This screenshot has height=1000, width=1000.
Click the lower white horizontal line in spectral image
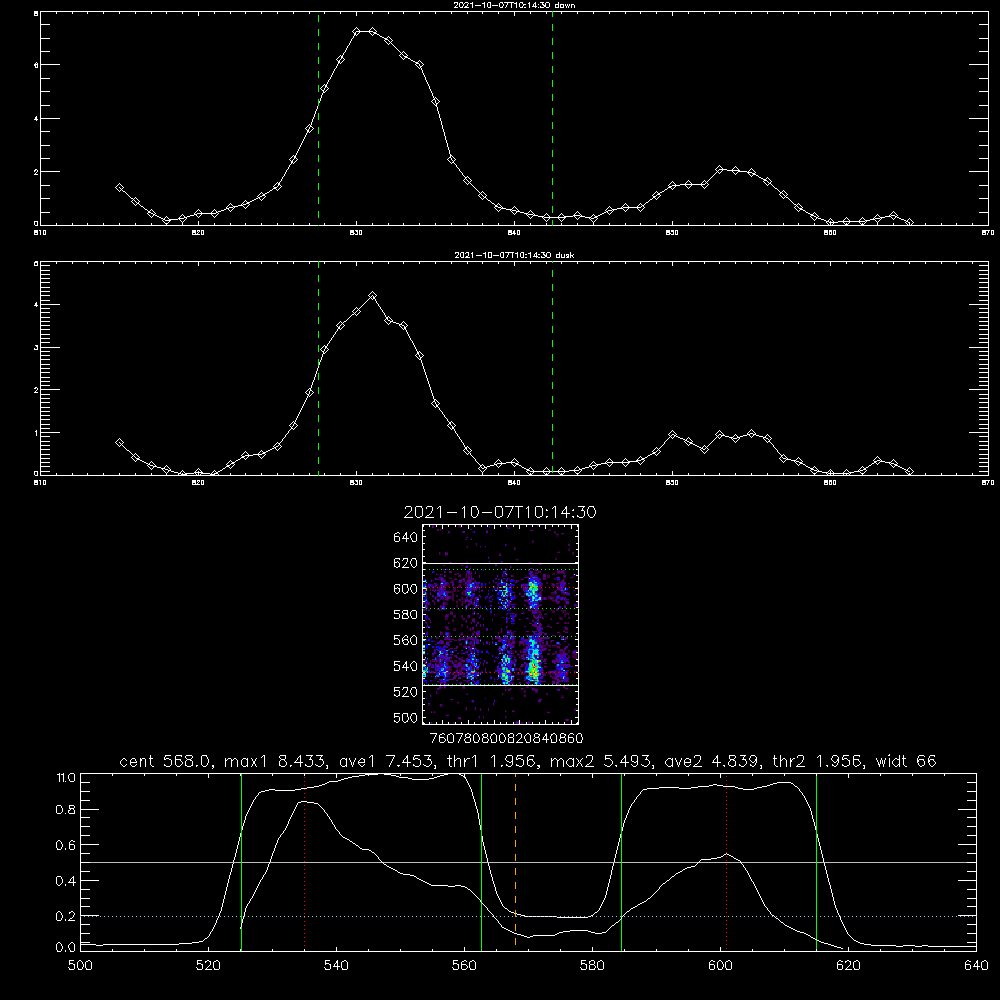click(x=501, y=686)
